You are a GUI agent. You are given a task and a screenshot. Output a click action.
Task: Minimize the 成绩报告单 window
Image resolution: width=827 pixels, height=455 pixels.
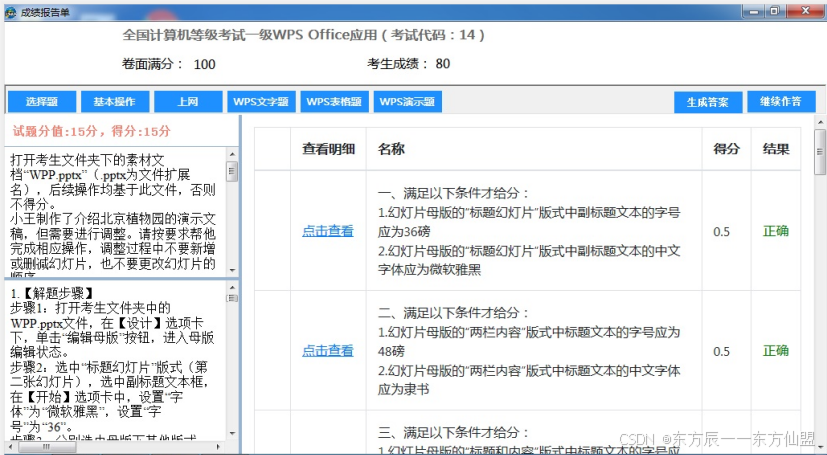(754, 11)
